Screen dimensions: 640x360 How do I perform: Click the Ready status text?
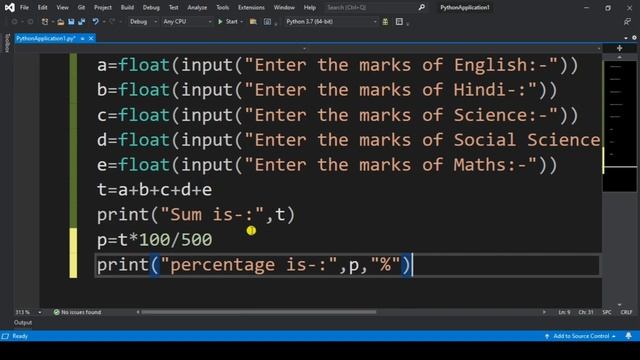(20, 336)
